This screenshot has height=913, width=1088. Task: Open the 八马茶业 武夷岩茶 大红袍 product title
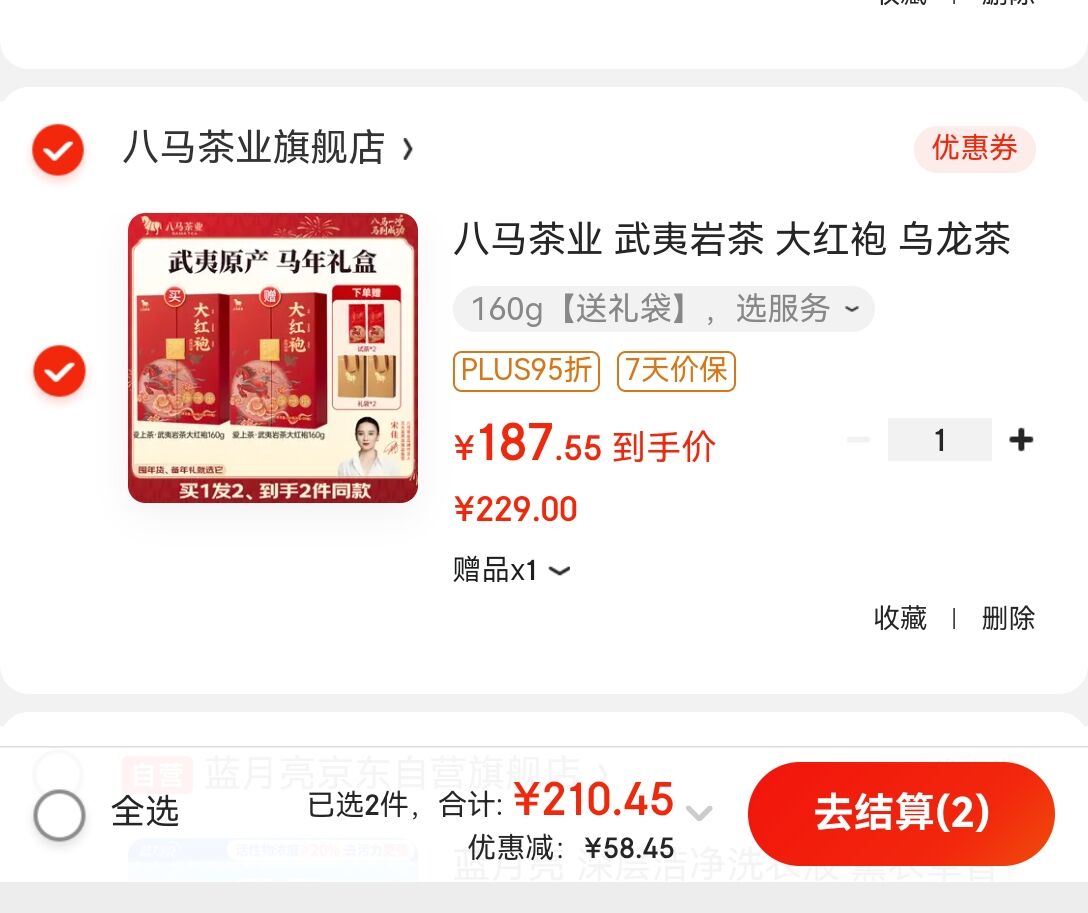point(732,239)
